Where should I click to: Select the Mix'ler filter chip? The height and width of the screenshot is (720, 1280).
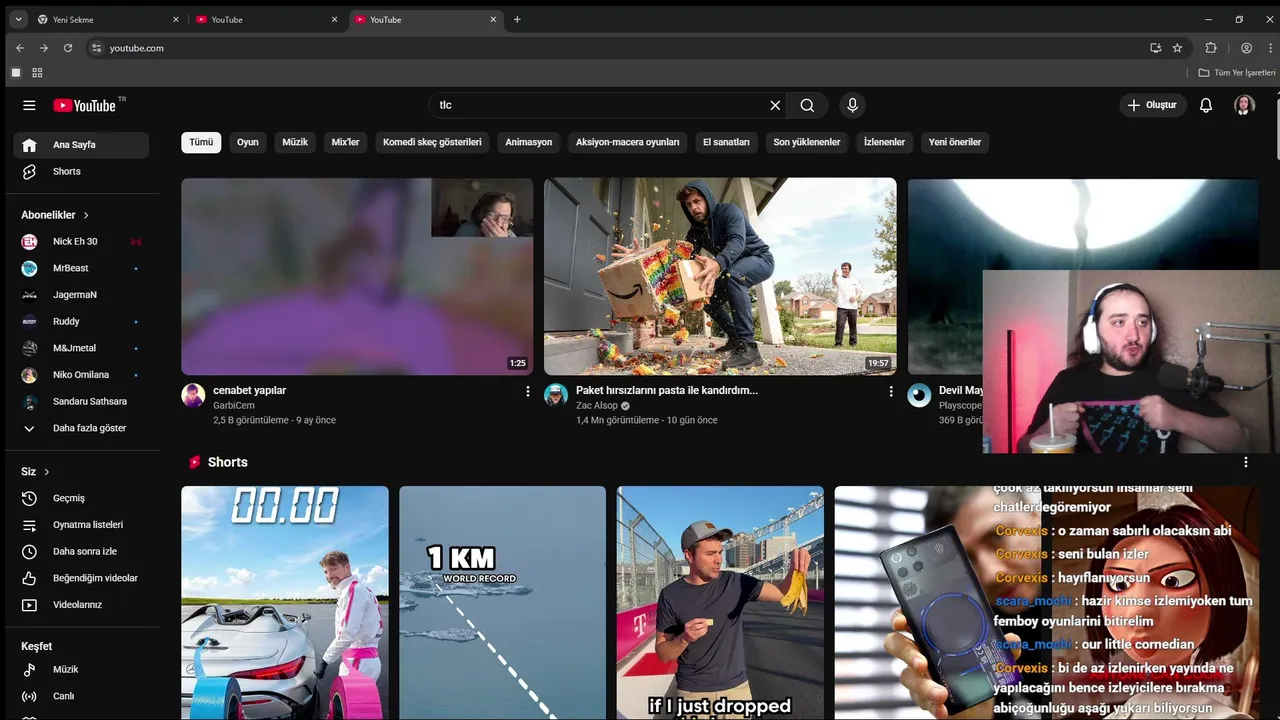click(x=345, y=142)
